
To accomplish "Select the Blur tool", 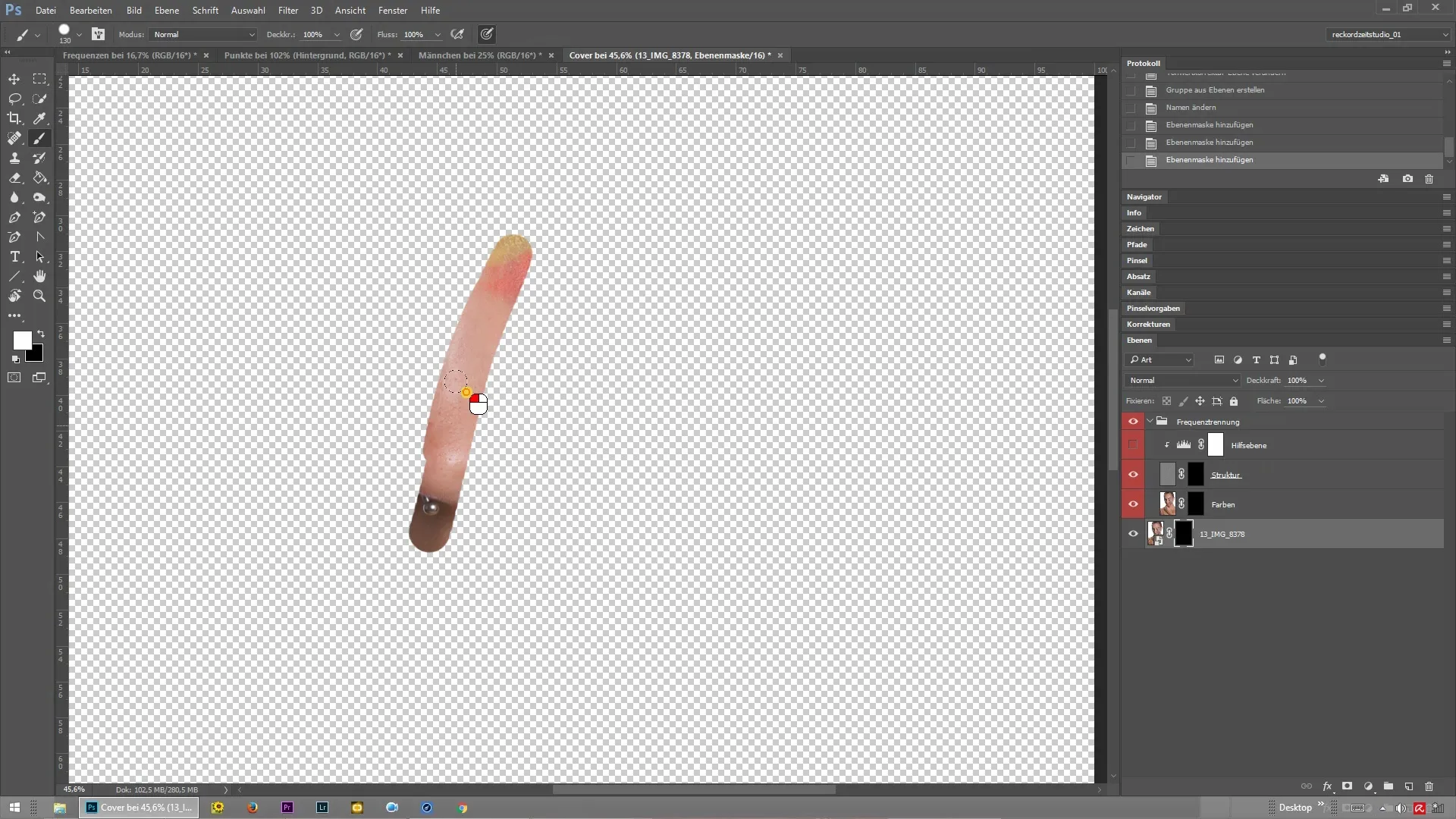I will (x=14, y=197).
